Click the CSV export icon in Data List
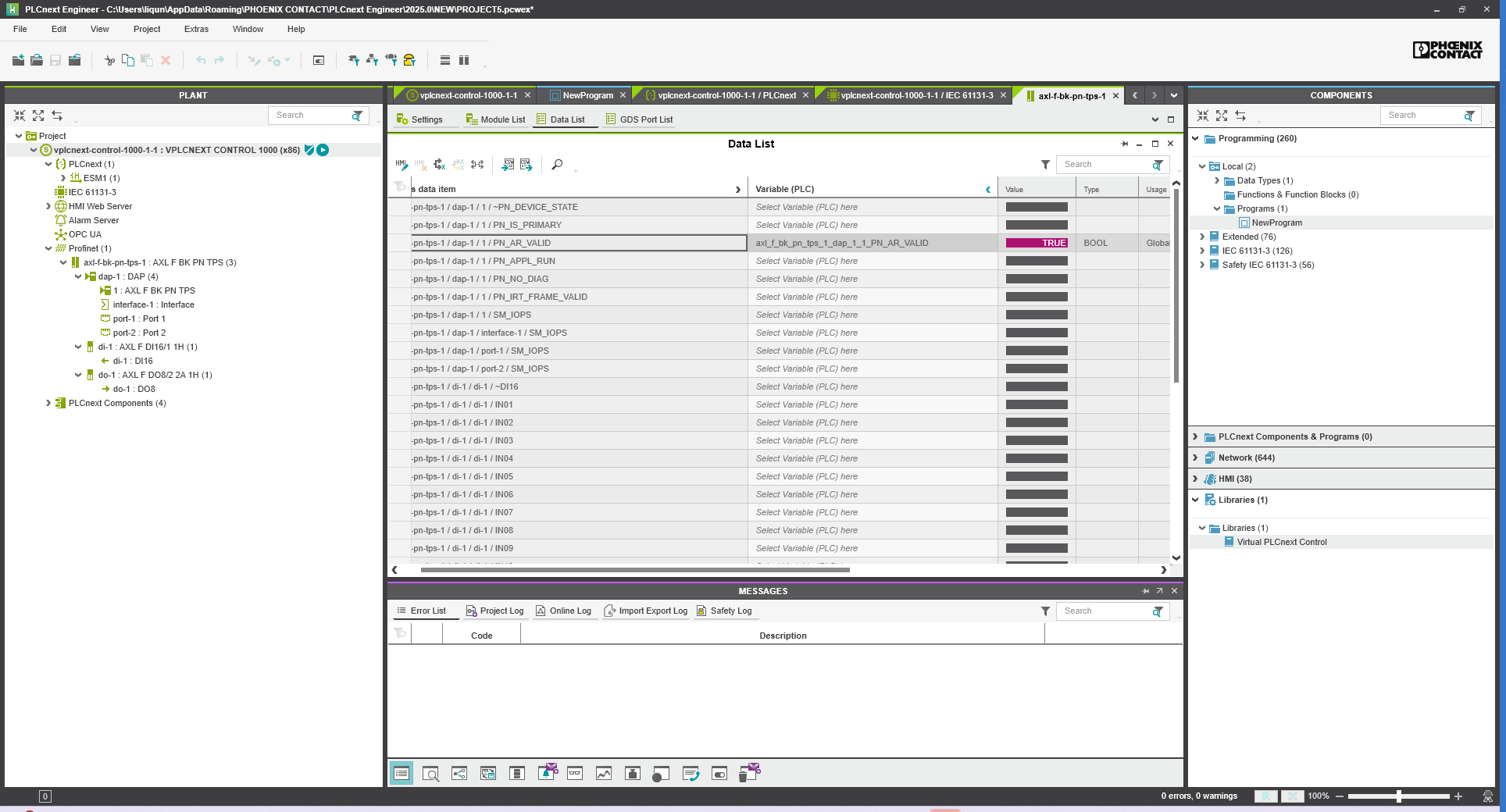Viewport: 1506px width, 812px height. (x=526, y=165)
